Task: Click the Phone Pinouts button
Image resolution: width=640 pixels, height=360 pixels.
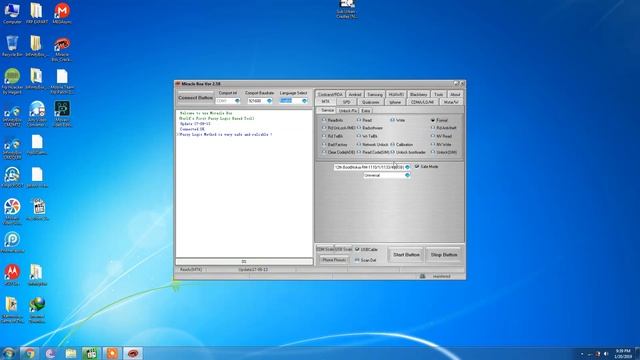Action: click(333, 260)
